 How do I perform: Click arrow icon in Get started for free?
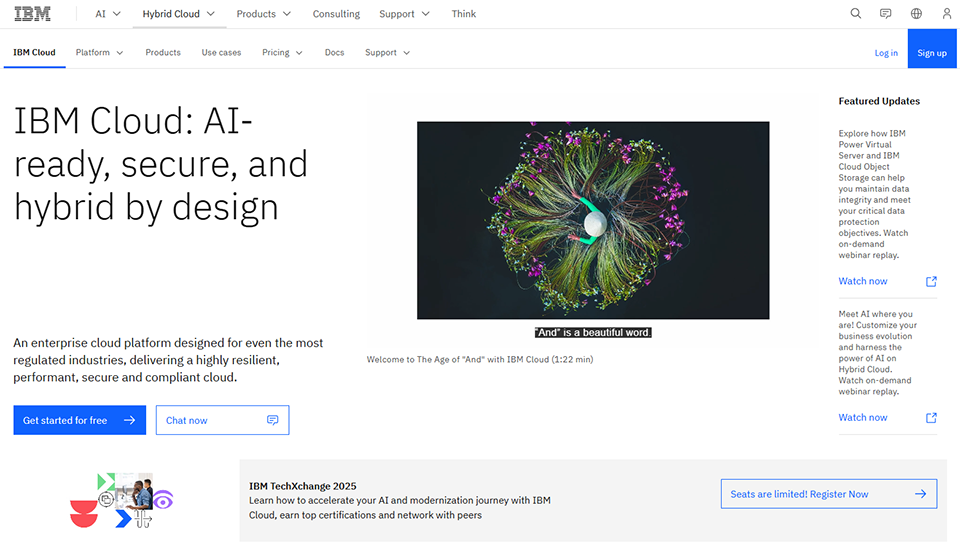pyautogui.click(x=129, y=420)
